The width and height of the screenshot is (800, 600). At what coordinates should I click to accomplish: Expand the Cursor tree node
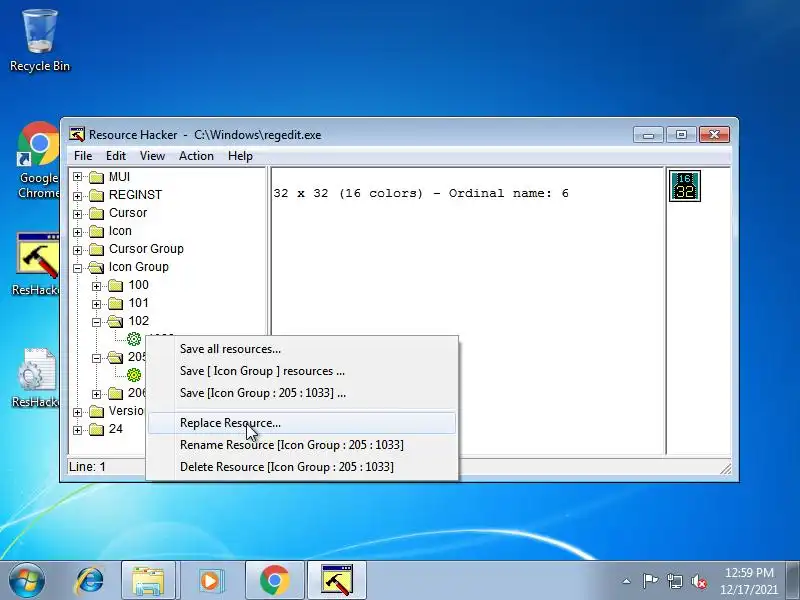click(x=77, y=214)
